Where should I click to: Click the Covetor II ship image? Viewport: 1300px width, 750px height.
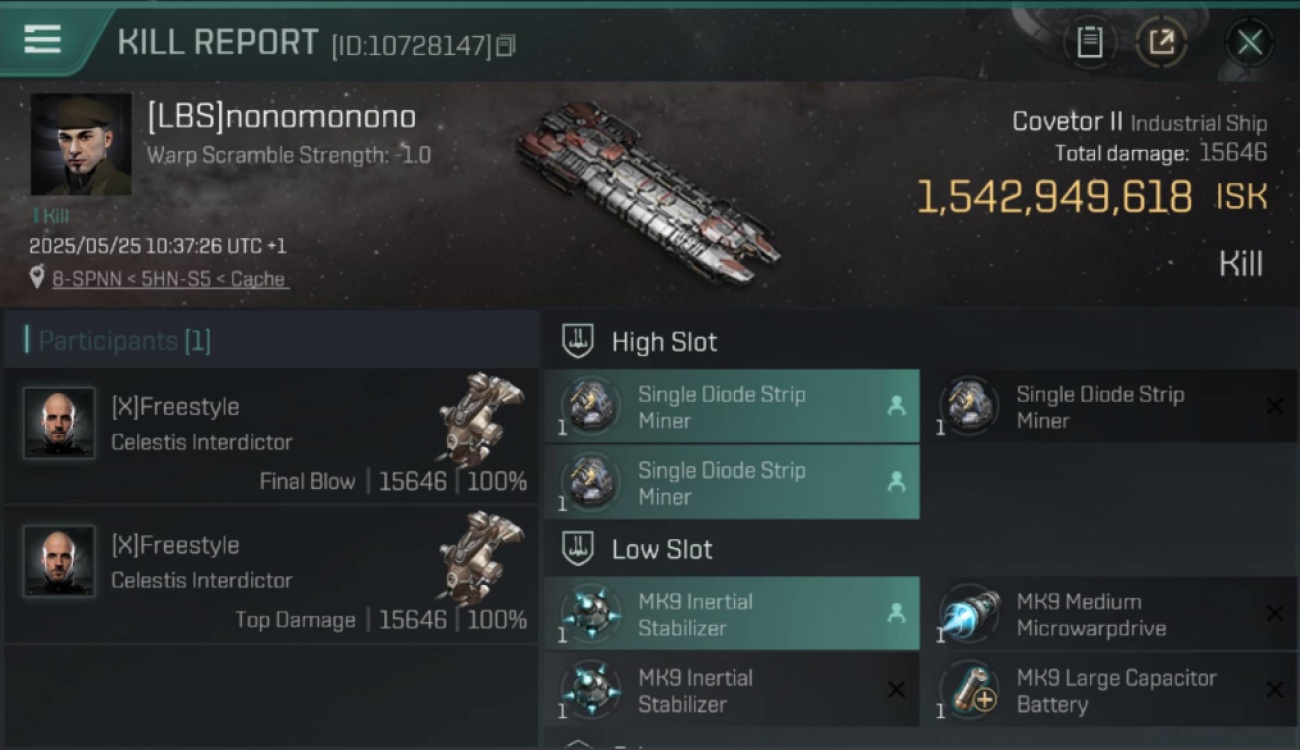click(x=647, y=192)
